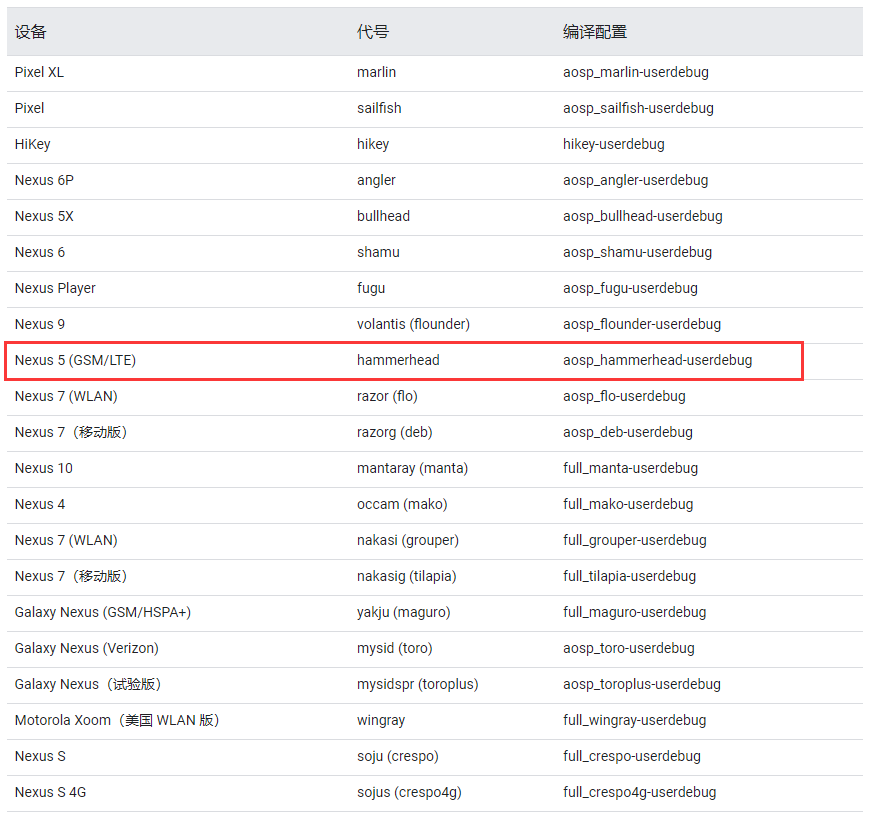
Task: Click the shamu codename cell
Action: (379, 252)
